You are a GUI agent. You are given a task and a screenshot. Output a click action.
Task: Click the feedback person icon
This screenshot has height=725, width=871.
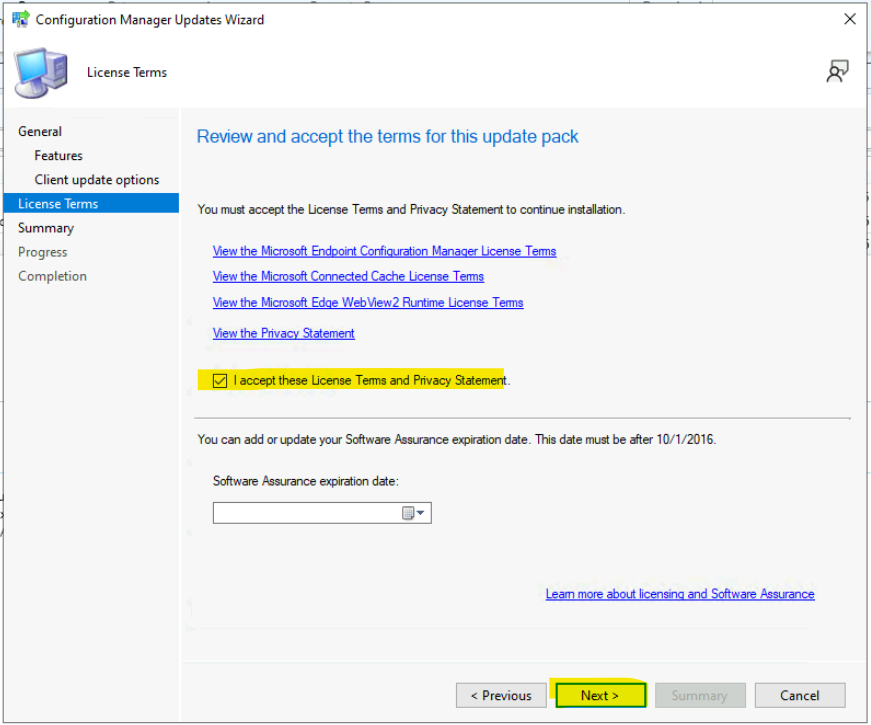[837, 72]
